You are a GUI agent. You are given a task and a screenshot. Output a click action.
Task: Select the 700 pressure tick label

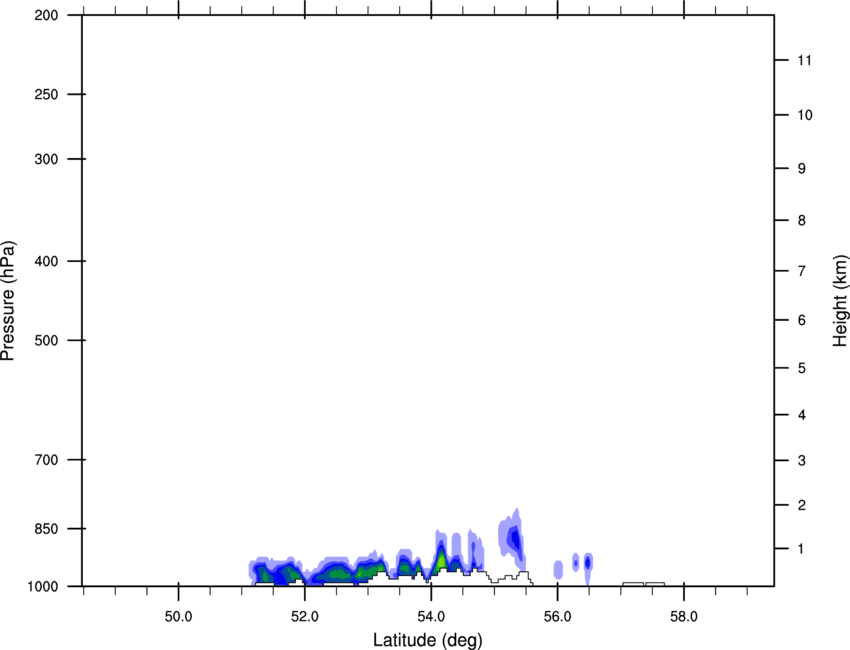[46, 460]
